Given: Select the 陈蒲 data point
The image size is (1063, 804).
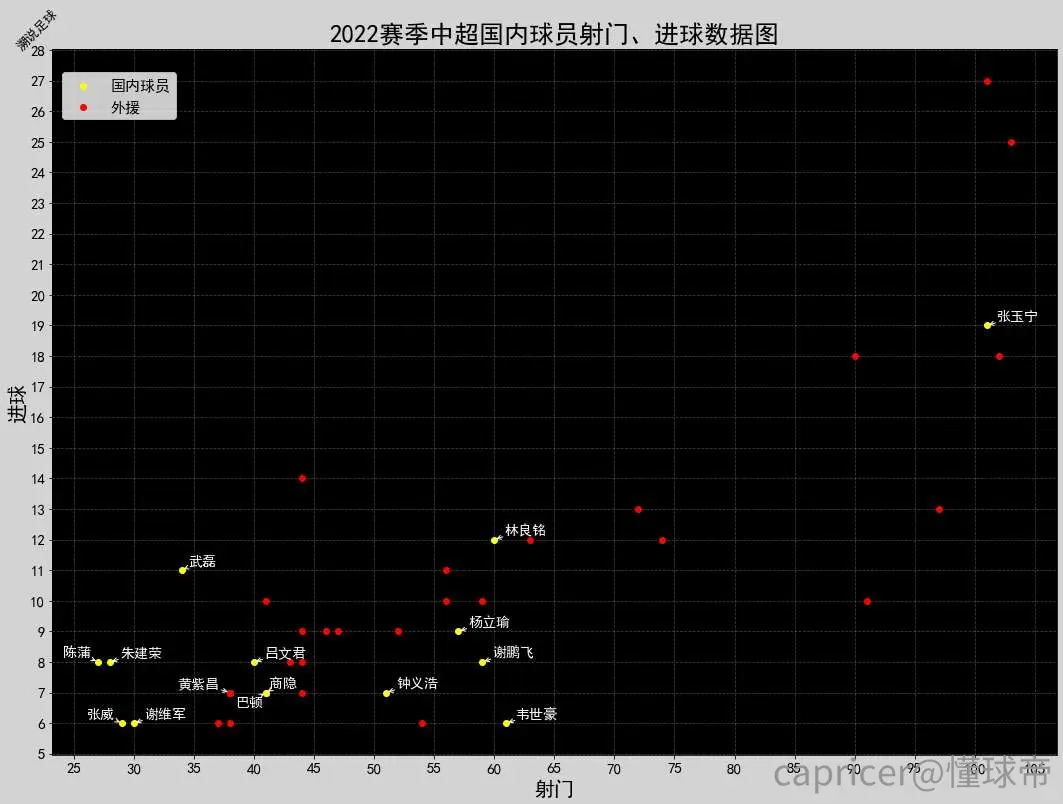Looking at the screenshot, I should click(x=98, y=662).
